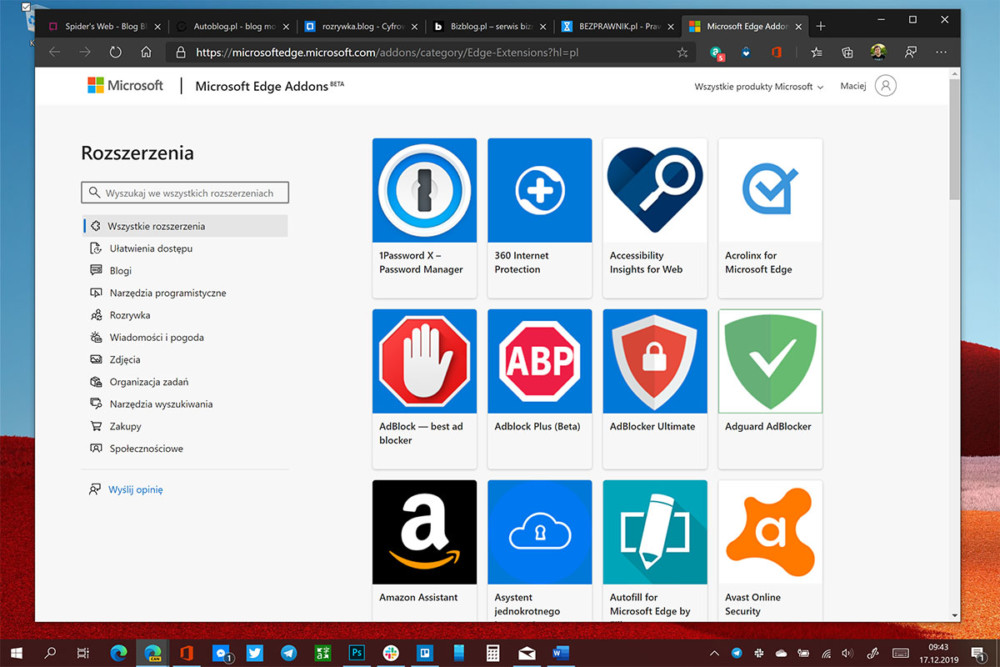Screen dimensions: 1000x667
Task: Open Amazon Assistant extension
Action: coord(424,550)
